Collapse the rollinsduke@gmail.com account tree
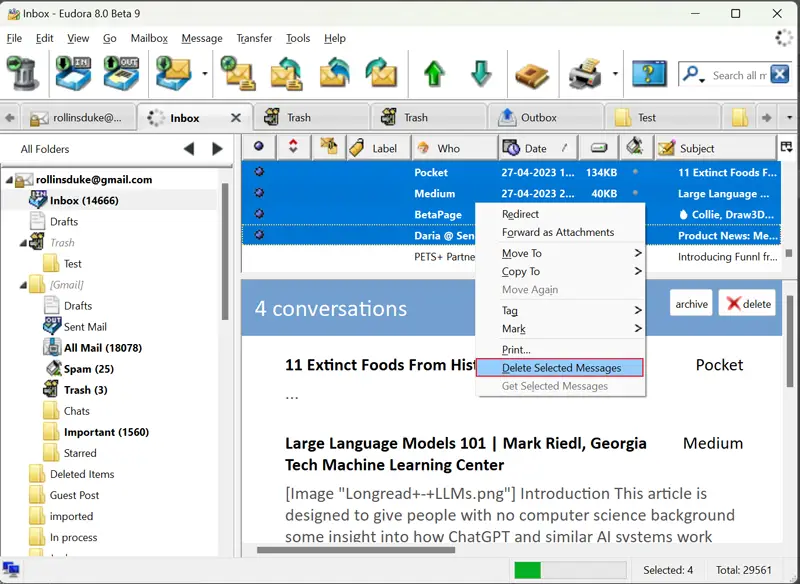Screen dimensions: 800x584 (10, 180)
